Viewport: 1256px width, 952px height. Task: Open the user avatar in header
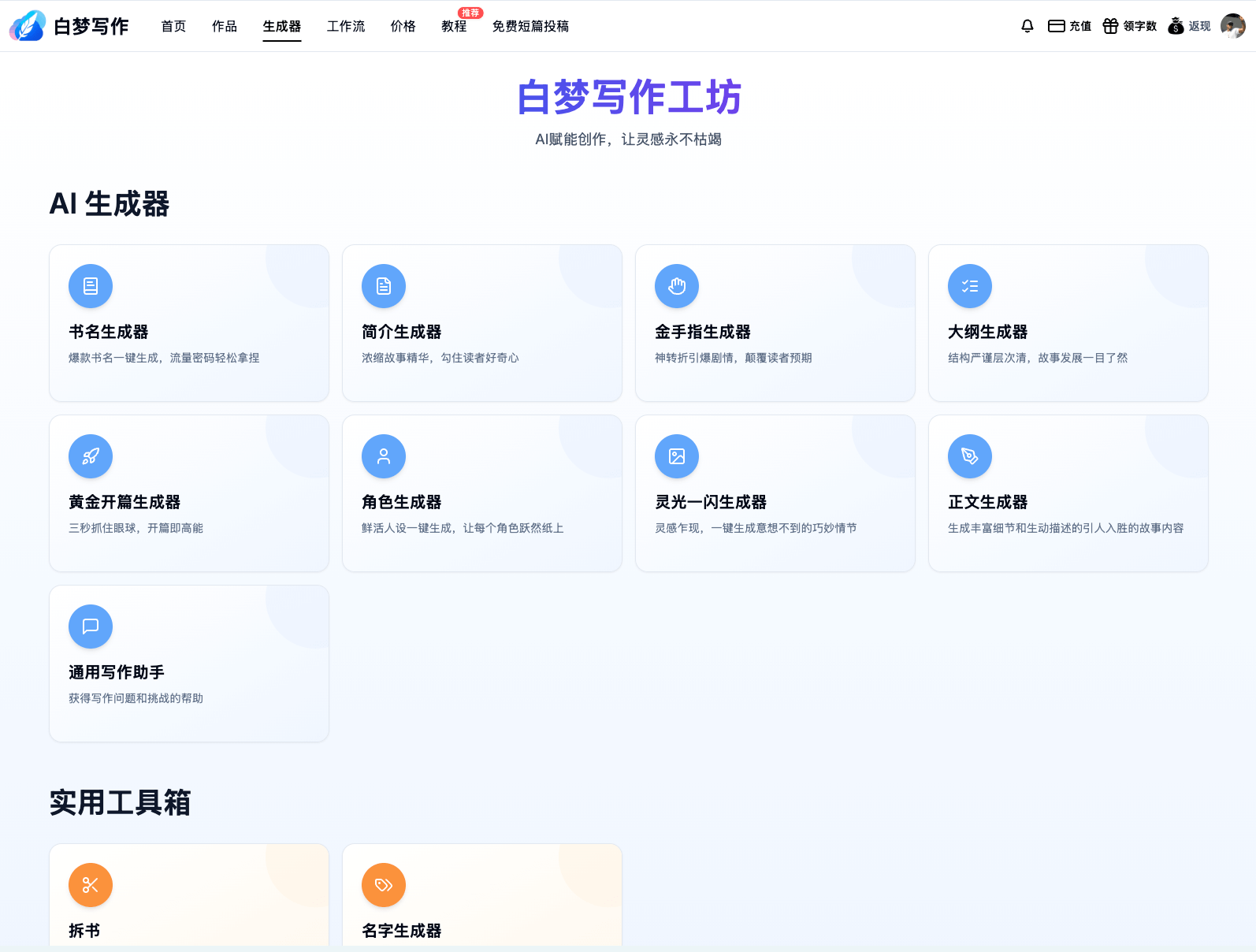pos(1233,26)
